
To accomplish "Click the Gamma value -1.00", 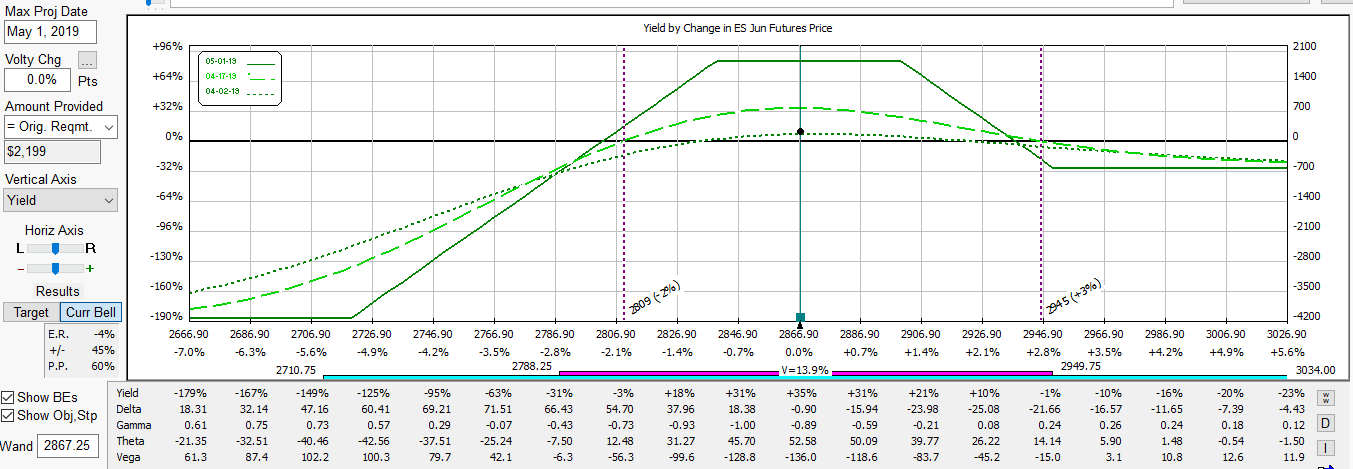I will point(742,425).
